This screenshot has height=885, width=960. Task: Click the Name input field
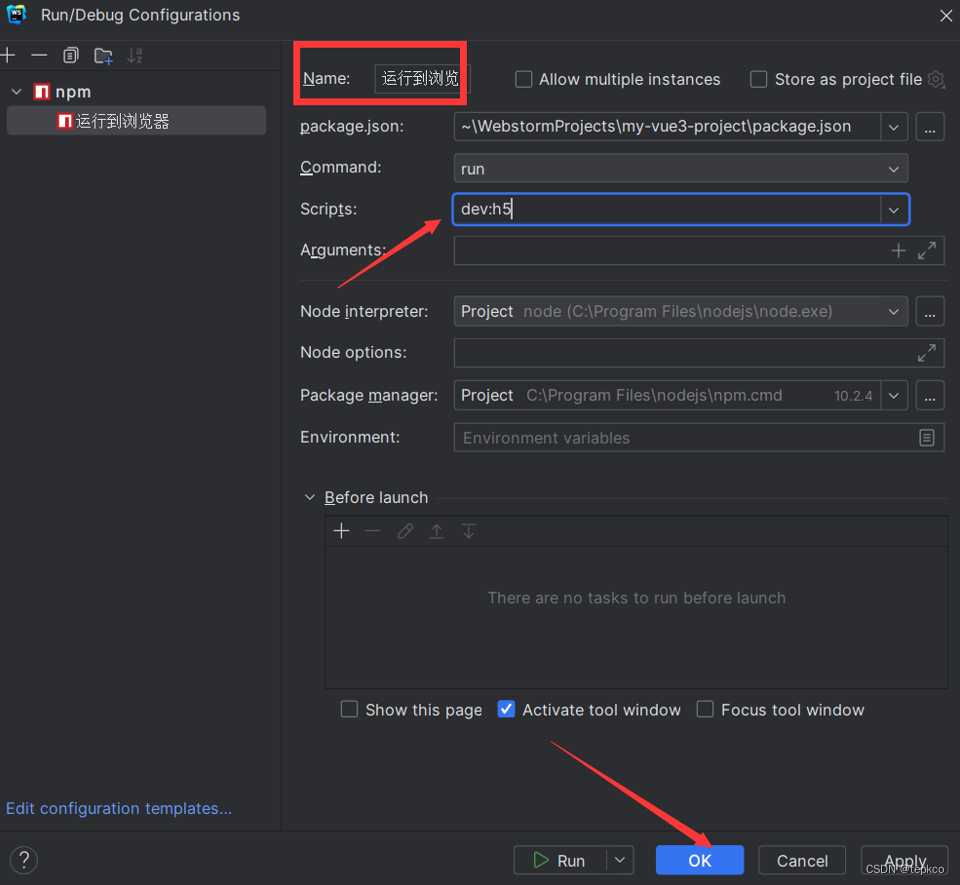click(422, 78)
